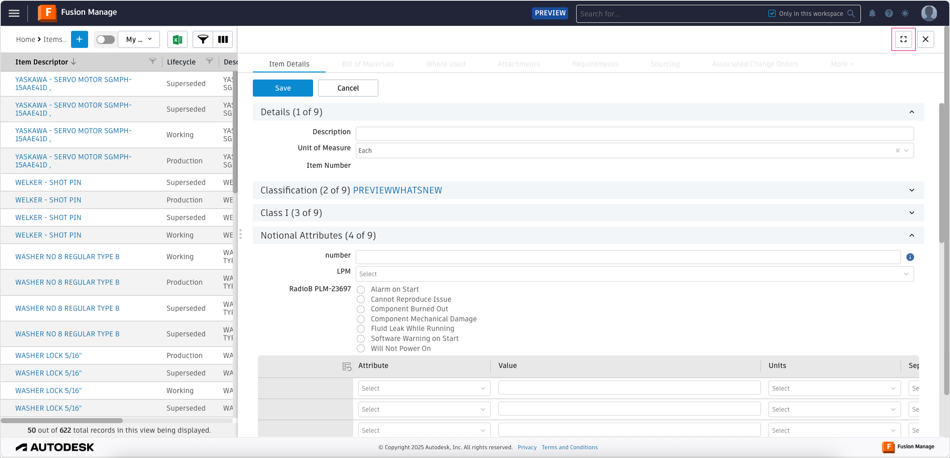Open the Working WASHER LOCK 5/16" item
950x458 pixels.
pos(48,391)
